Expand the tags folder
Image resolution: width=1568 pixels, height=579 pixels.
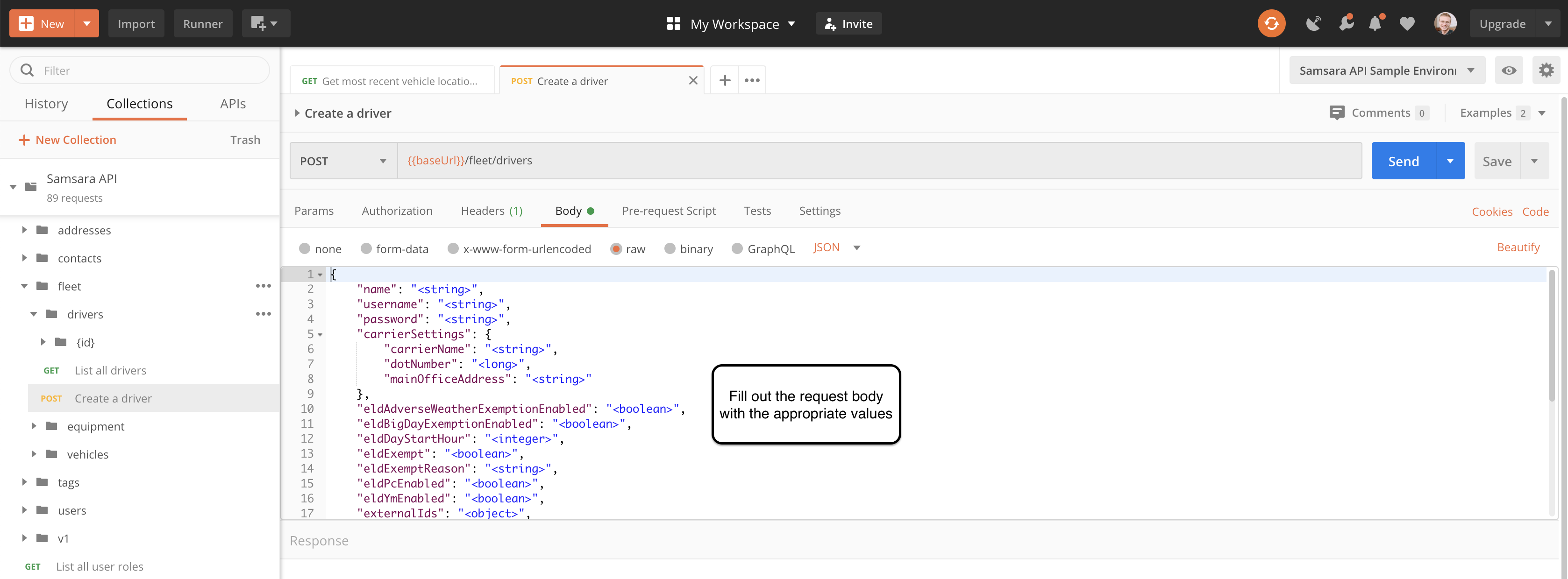point(24,482)
